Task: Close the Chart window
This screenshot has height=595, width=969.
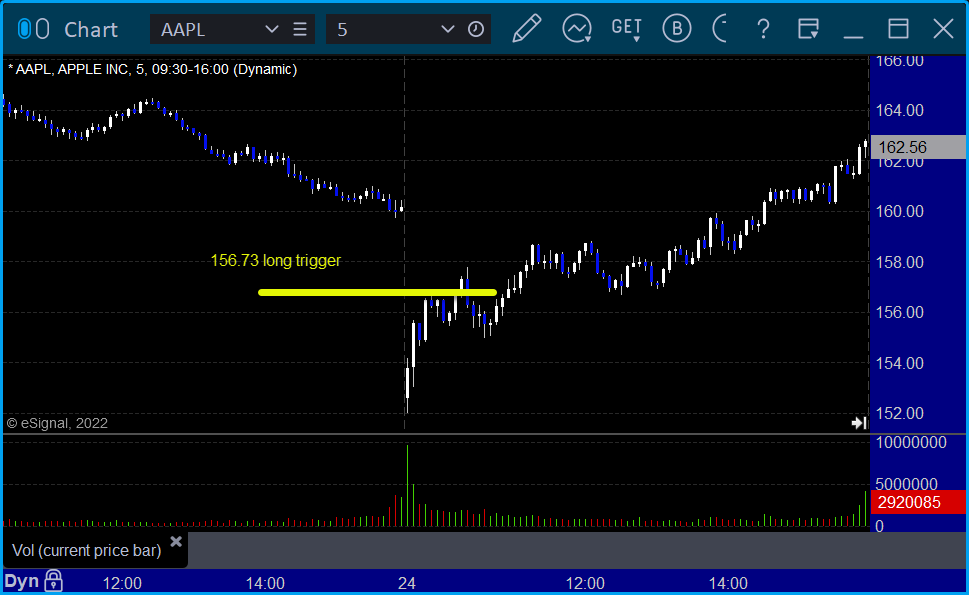Action: pyautogui.click(x=943, y=29)
